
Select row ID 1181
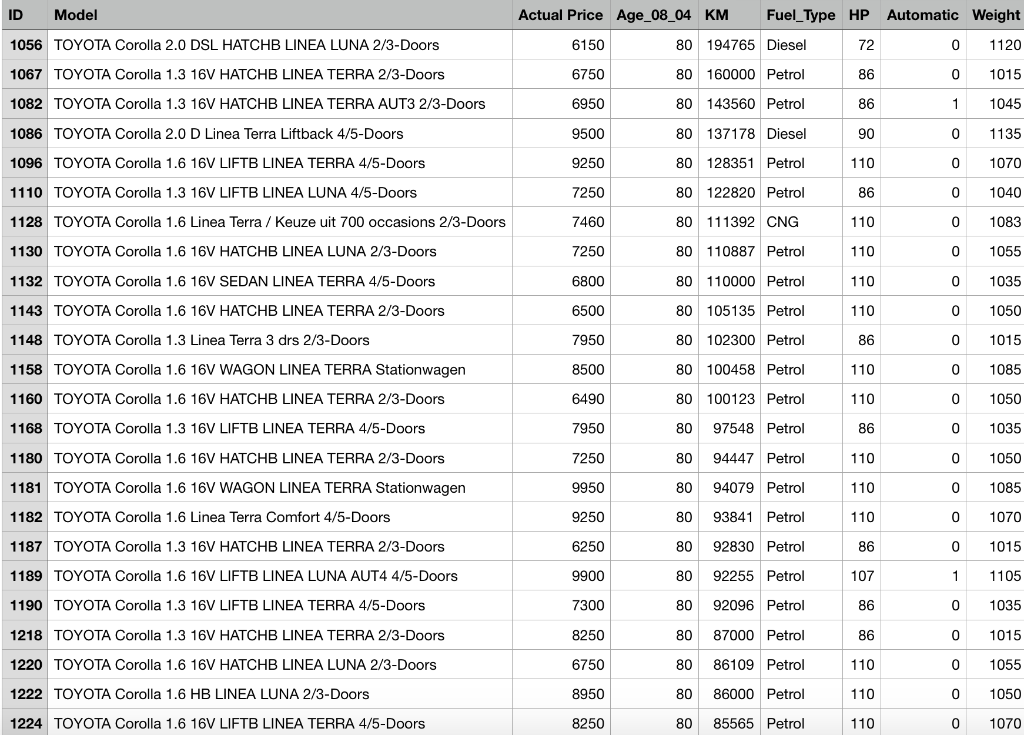24,488
